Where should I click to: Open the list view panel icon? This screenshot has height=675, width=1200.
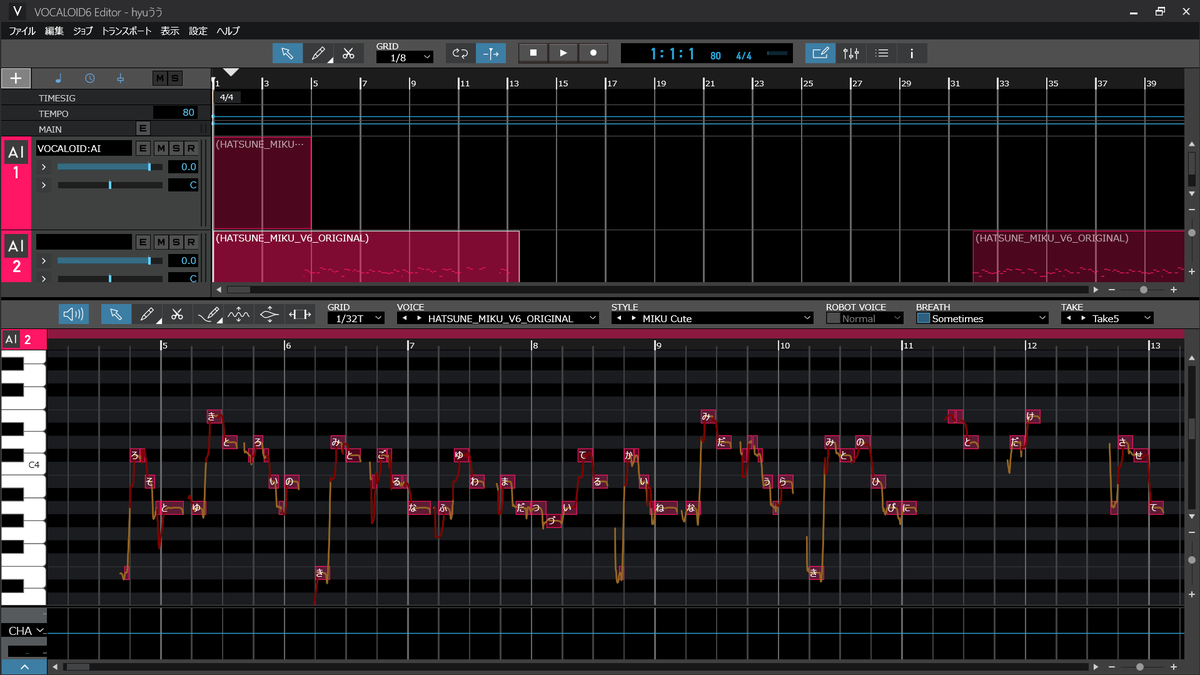pos(882,53)
